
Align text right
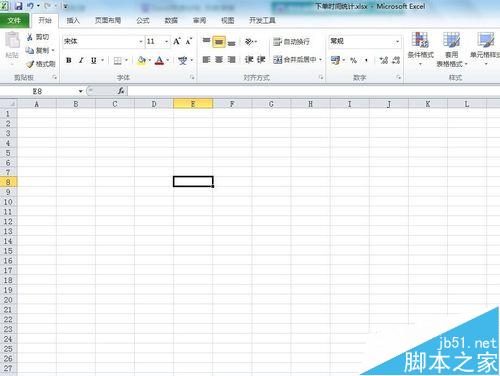point(232,60)
